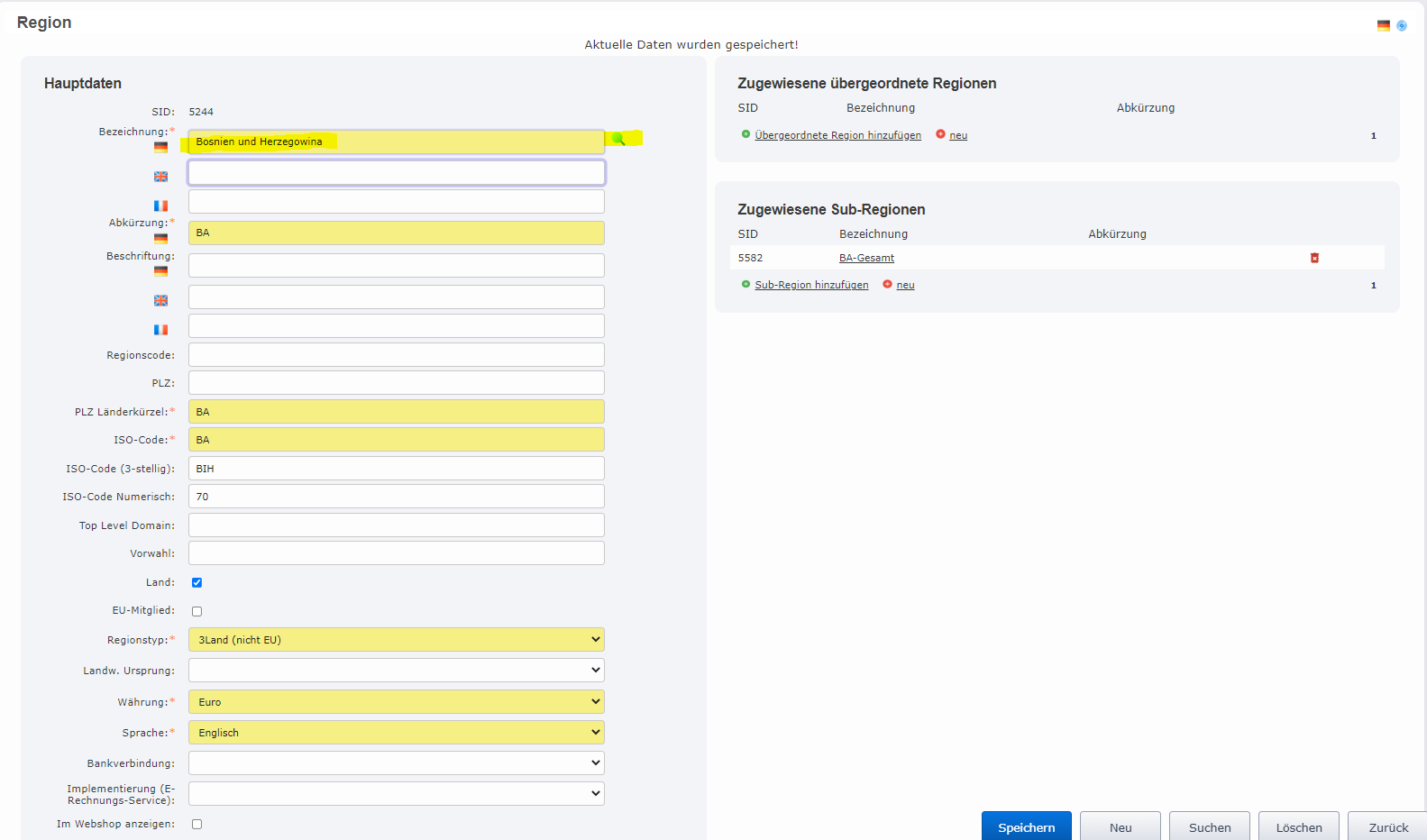Click green plus icon for Sub-Region hinzufügen
This screenshot has width=1427, height=840.
tap(746, 284)
